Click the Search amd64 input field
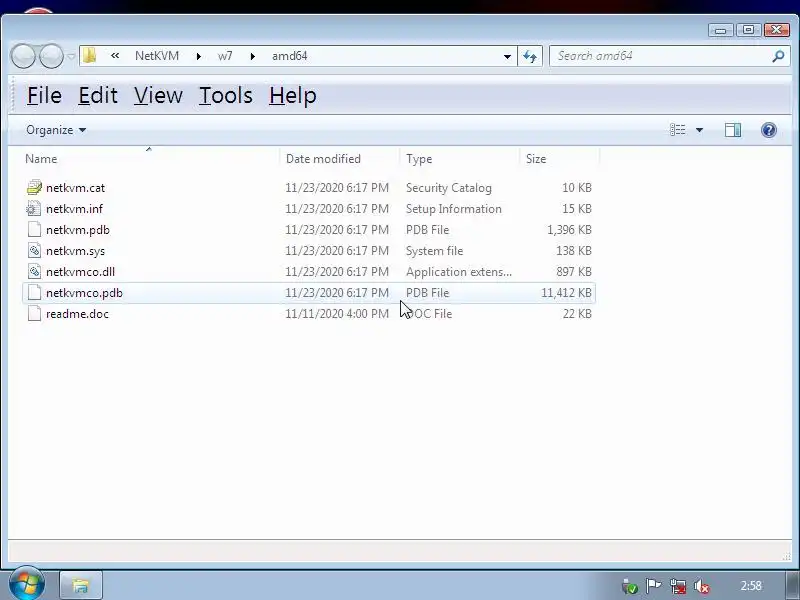The width and height of the screenshot is (800, 600). click(x=662, y=56)
